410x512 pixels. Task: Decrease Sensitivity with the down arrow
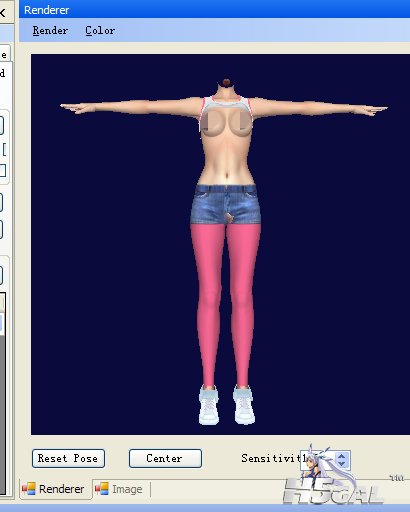[341, 463]
